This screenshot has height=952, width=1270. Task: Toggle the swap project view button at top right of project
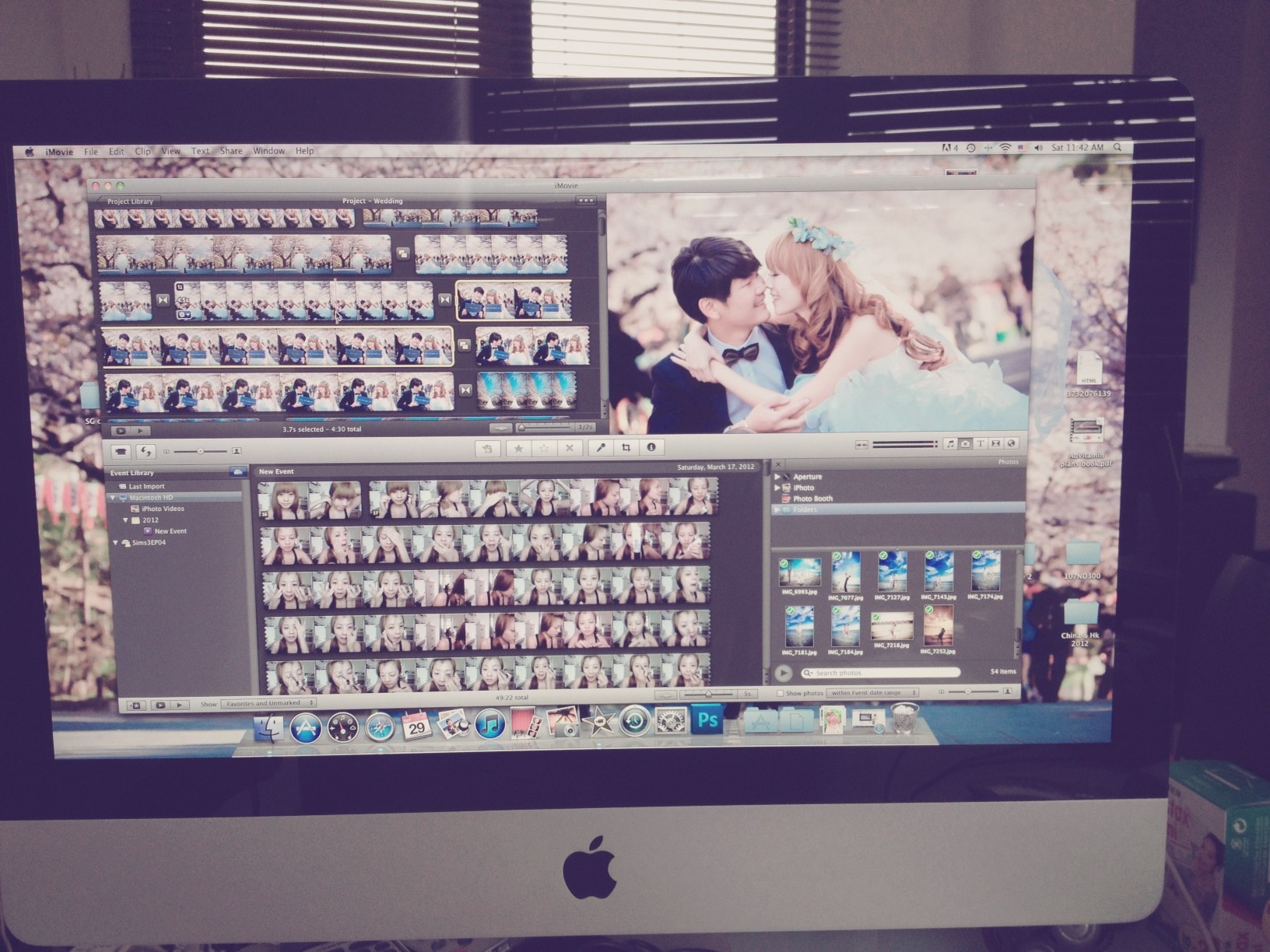pyautogui.click(x=585, y=201)
